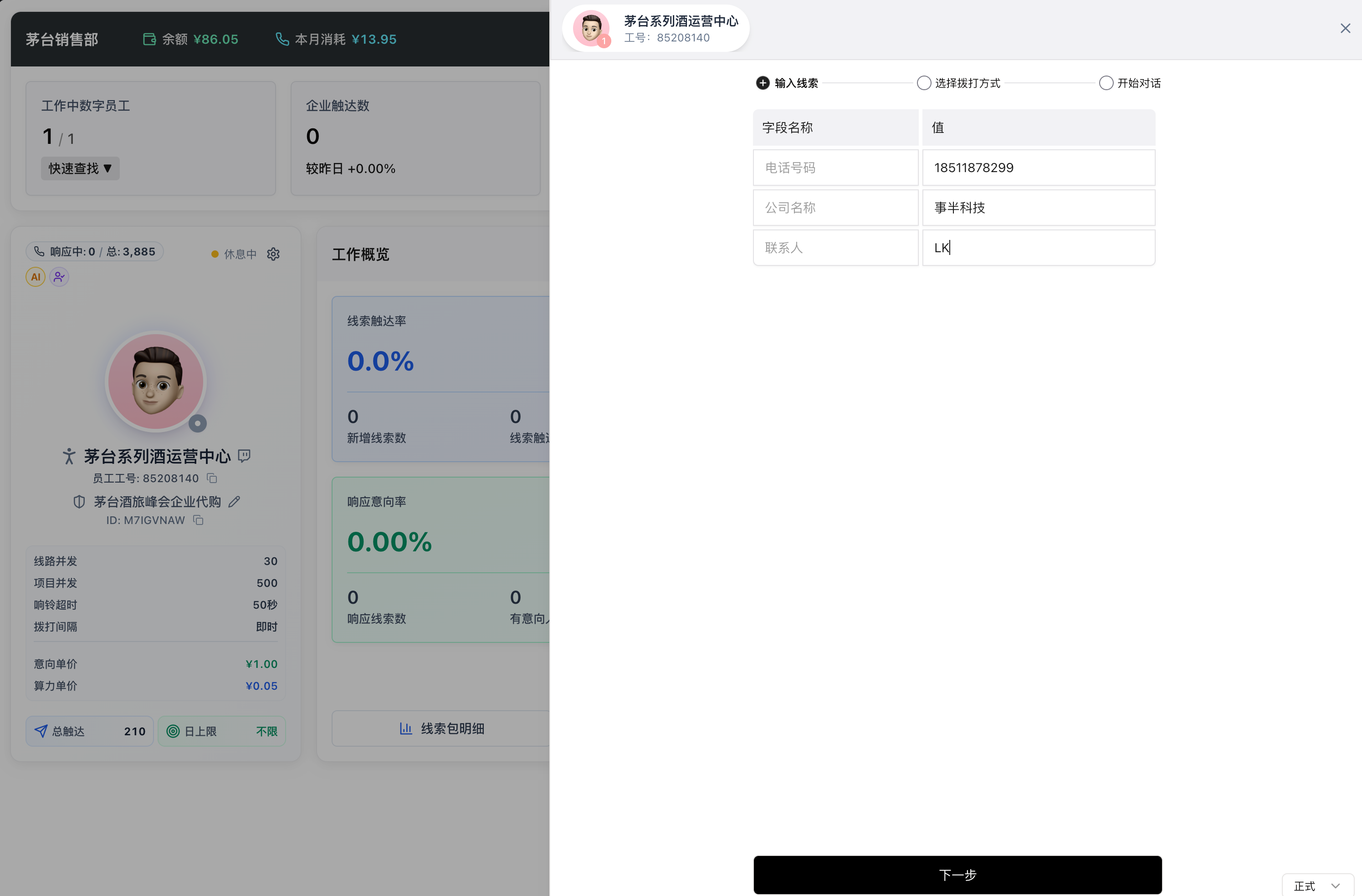The image size is (1362, 896).
Task: Open the 线索包明细 button
Action: [x=440, y=728]
